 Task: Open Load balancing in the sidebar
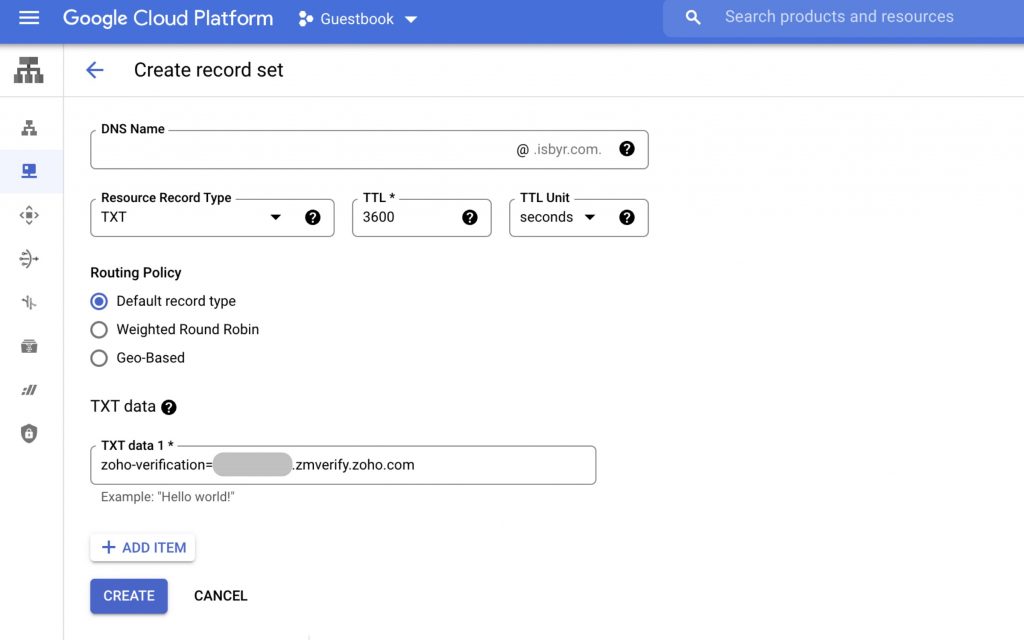[29, 128]
